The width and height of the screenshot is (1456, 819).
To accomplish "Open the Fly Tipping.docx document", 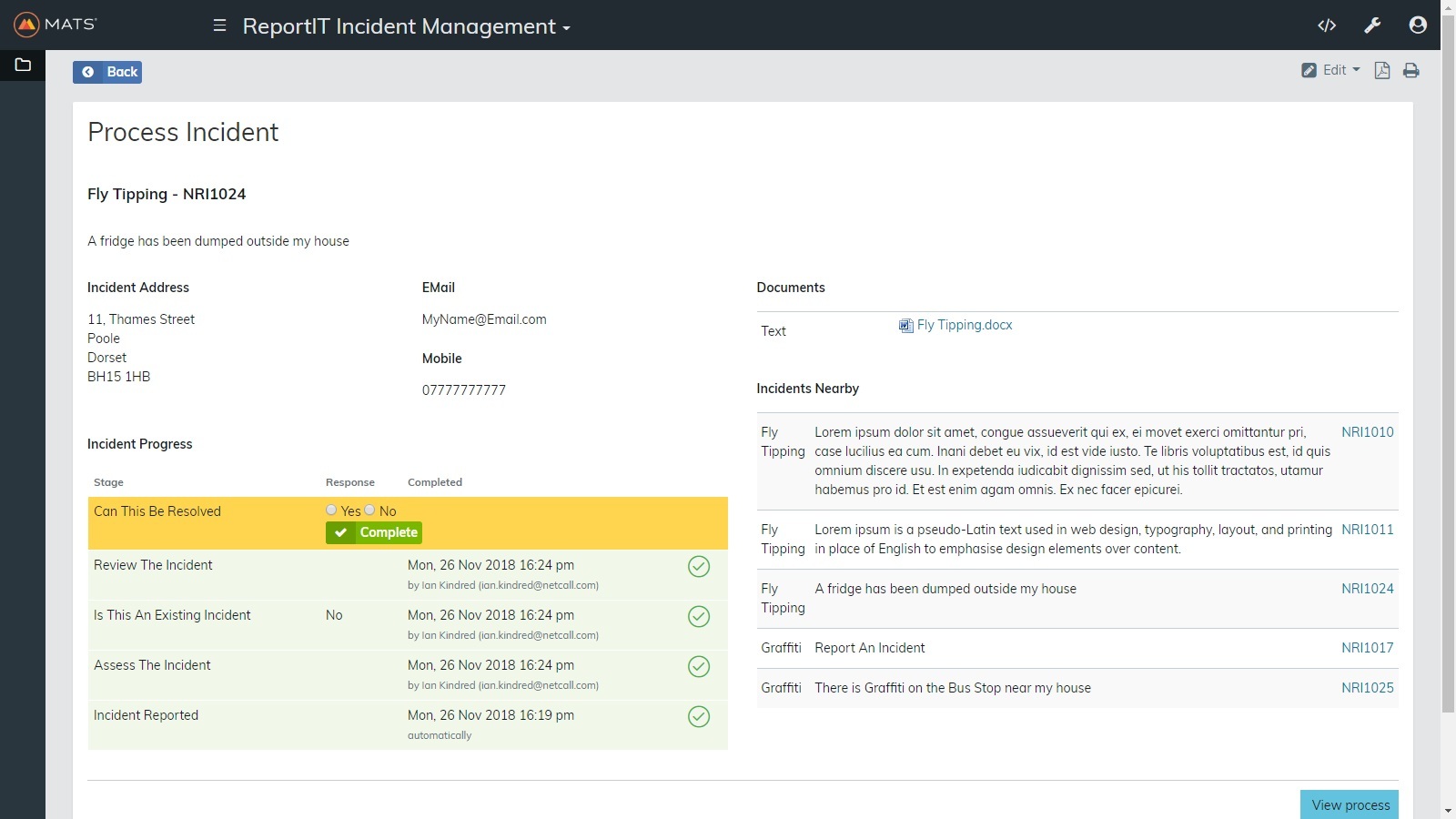I will click(964, 325).
